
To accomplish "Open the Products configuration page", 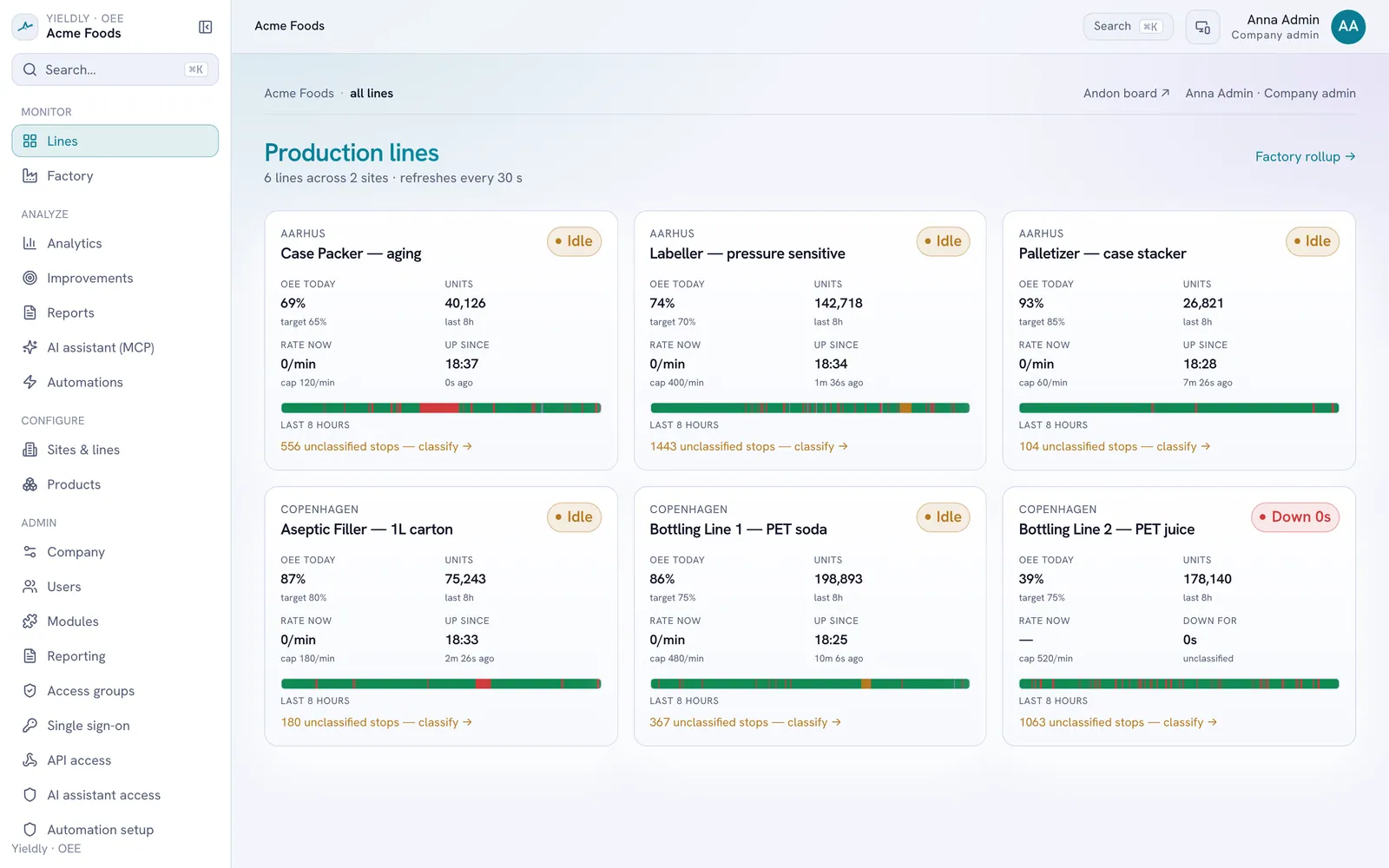I will pos(115,484).
